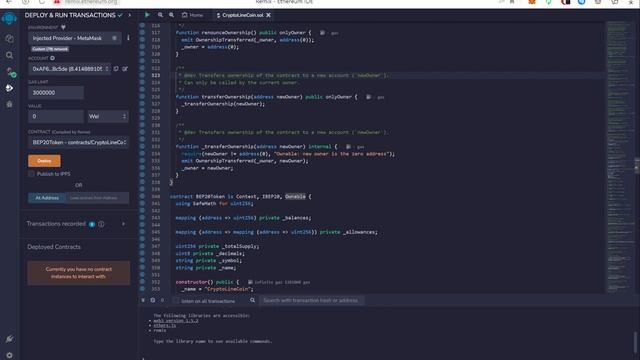Click the gas icon on constructor line
The image size is (640, 360).
coord(250,282)
